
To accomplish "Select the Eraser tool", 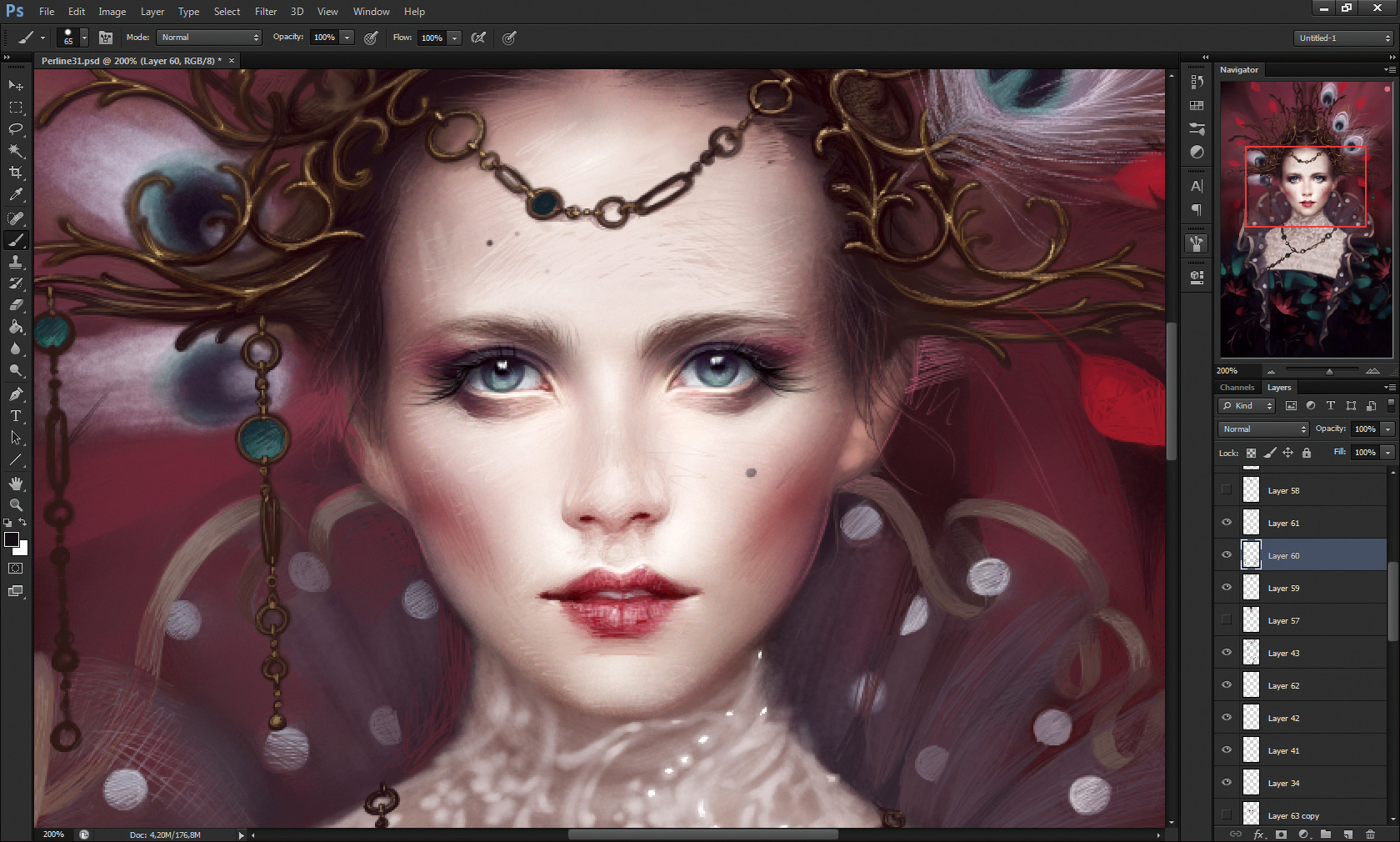I will click(x=16, y=305).
